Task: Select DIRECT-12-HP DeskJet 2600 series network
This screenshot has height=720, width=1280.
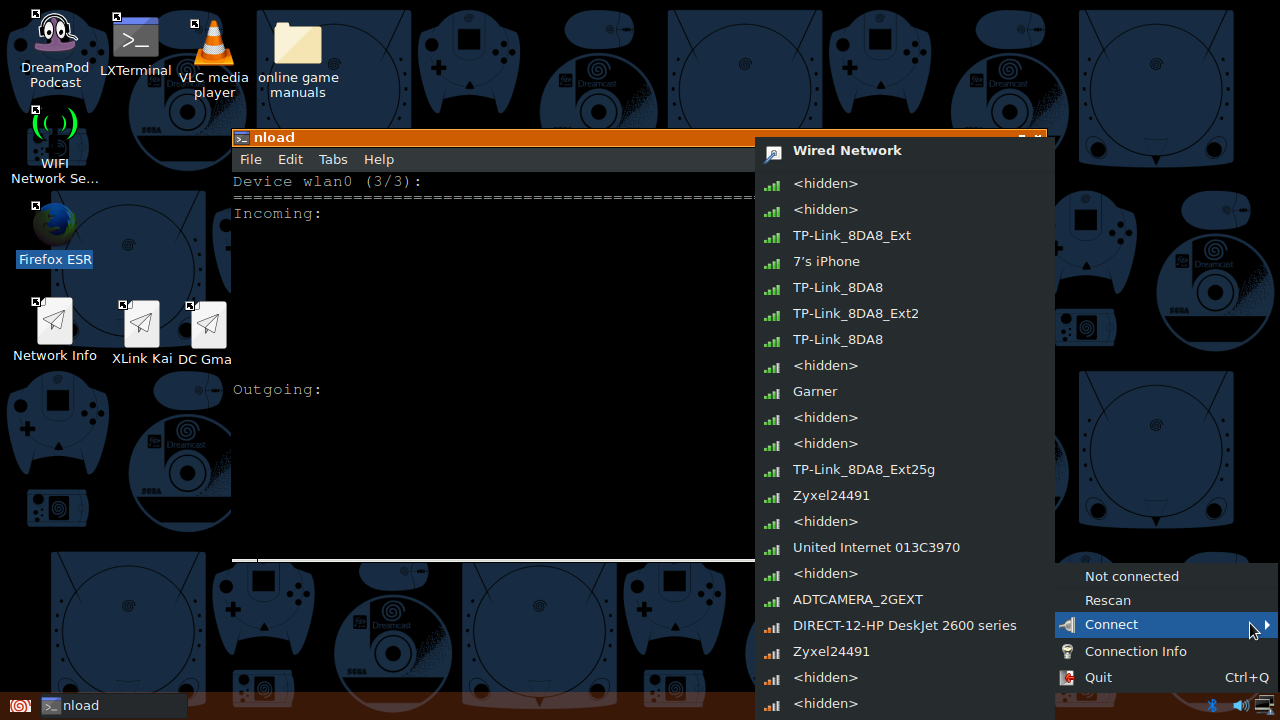Action: [905, 626]
